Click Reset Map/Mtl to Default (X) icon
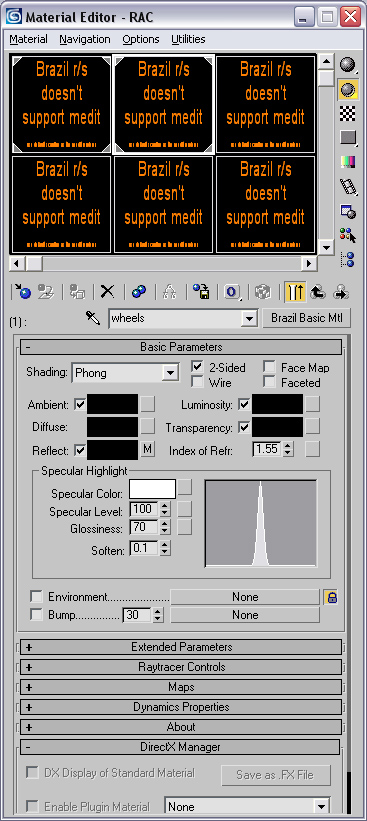367x821 pixels. (x=108, y=292)
